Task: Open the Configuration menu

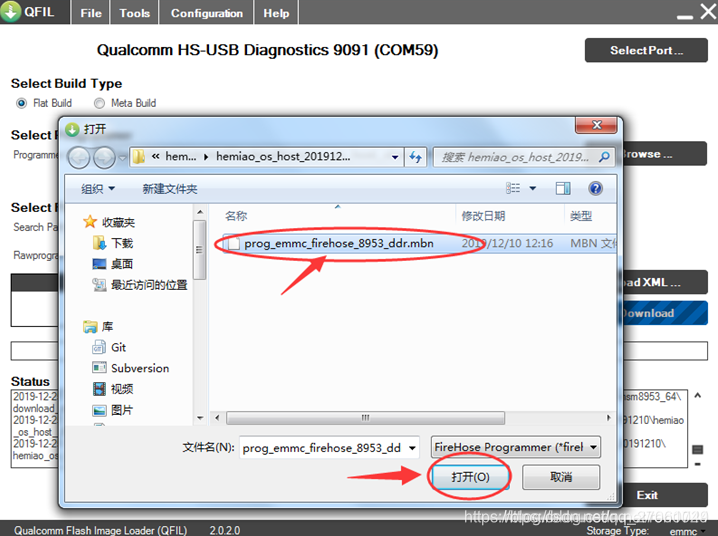Action: tap(207, 13)
